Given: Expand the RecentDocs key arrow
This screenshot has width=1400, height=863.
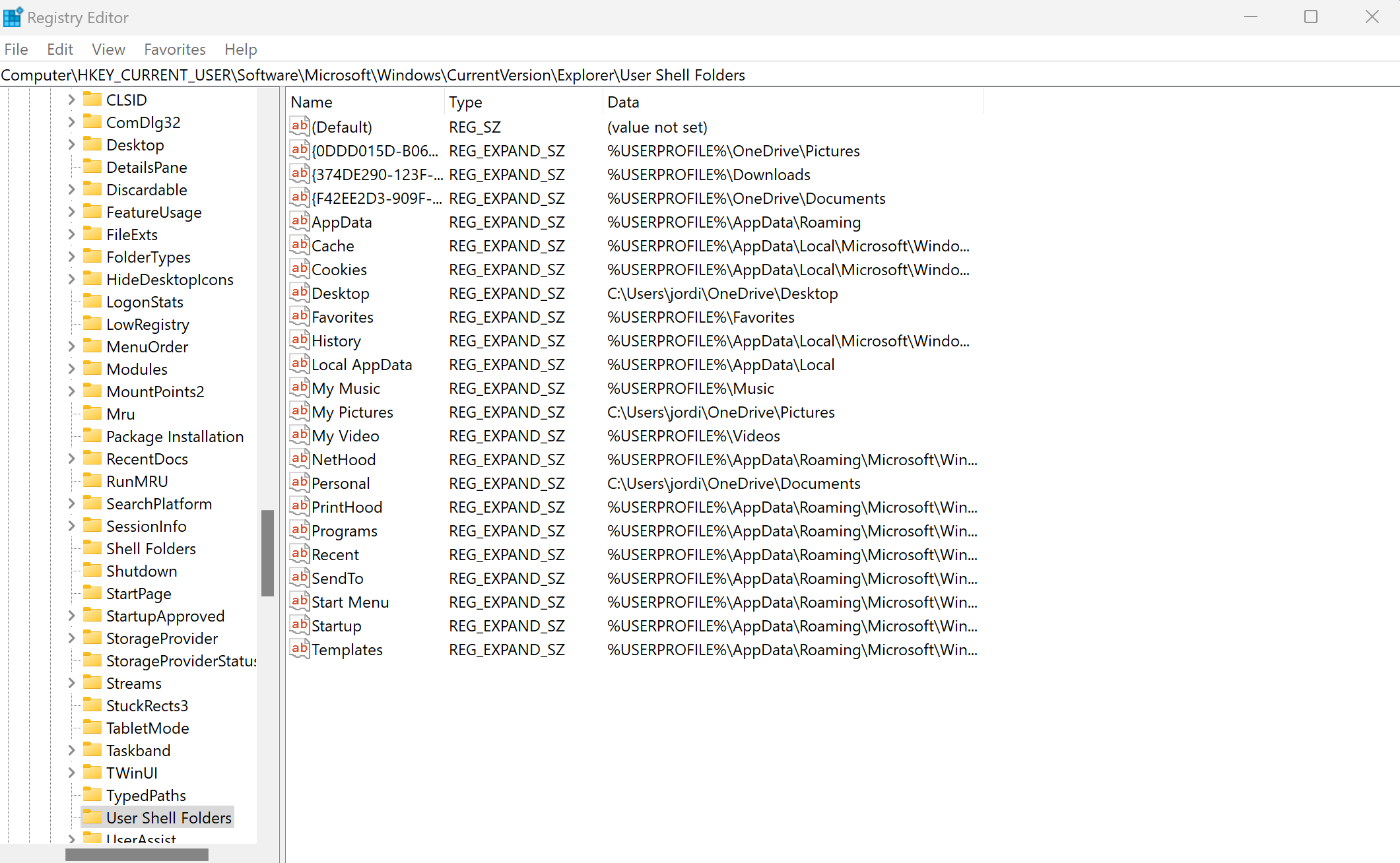Looking at the screenshot, I should (x=71, y=459).
